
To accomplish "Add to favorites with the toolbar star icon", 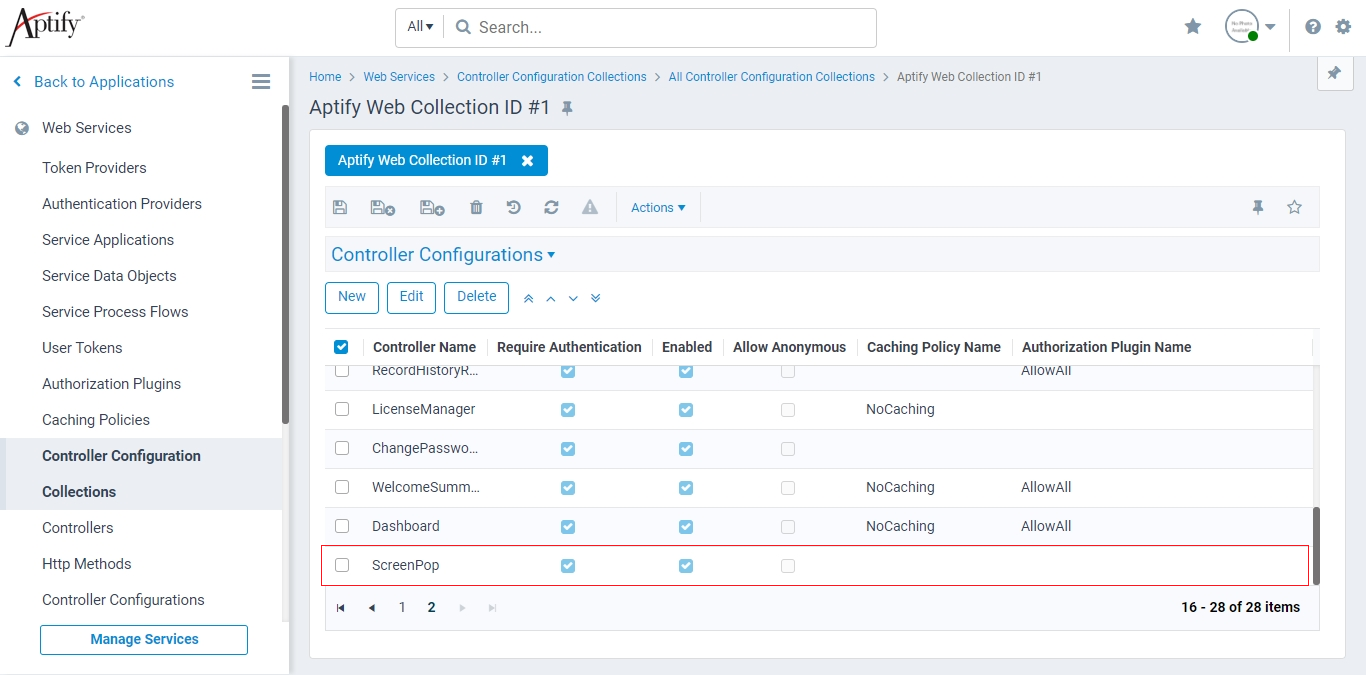I will [x=1295, y=208].
